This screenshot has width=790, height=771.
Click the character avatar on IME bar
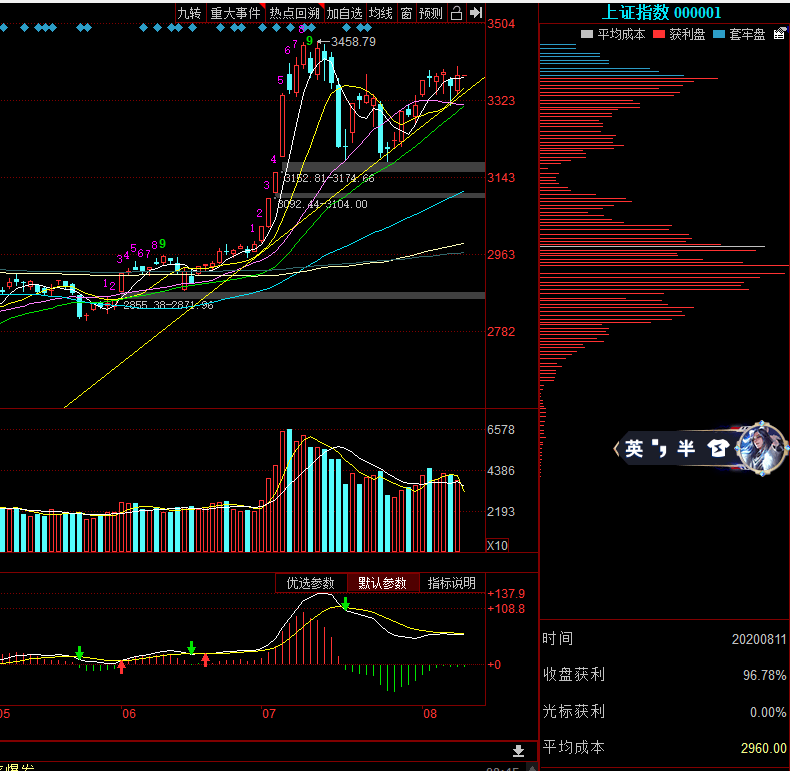[762, 448]
